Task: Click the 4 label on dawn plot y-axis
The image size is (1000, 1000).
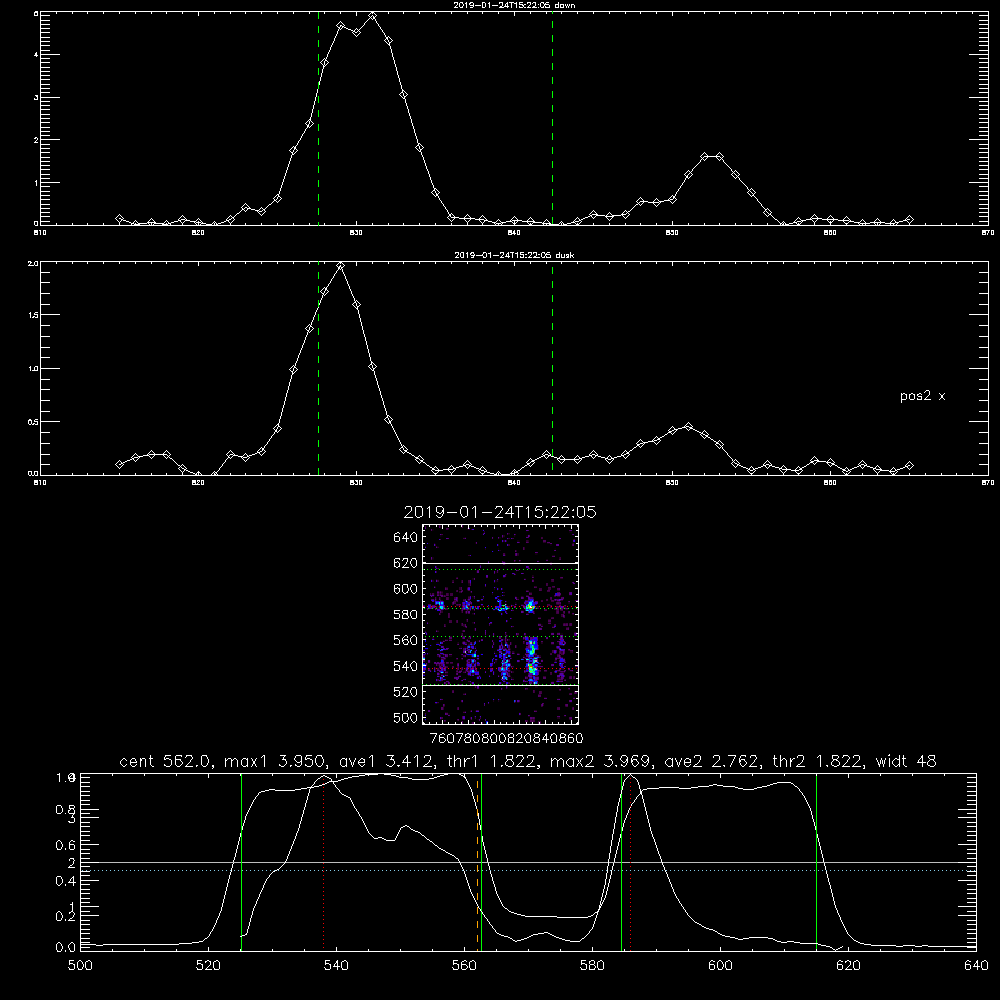Action: click(x=35, y=55)
